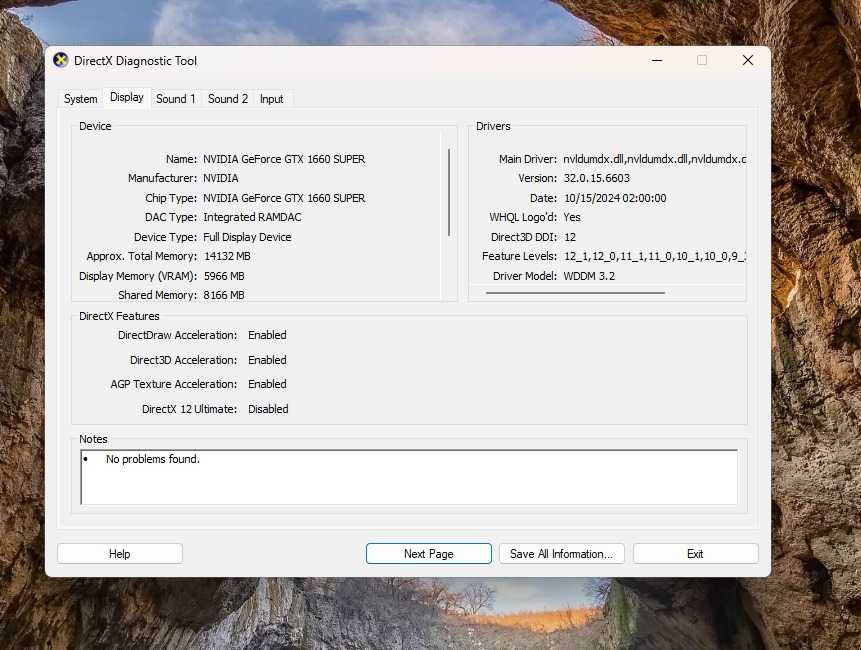
Task: Click the 14132 MB total memory value
Action: click(x=227, y=256)
